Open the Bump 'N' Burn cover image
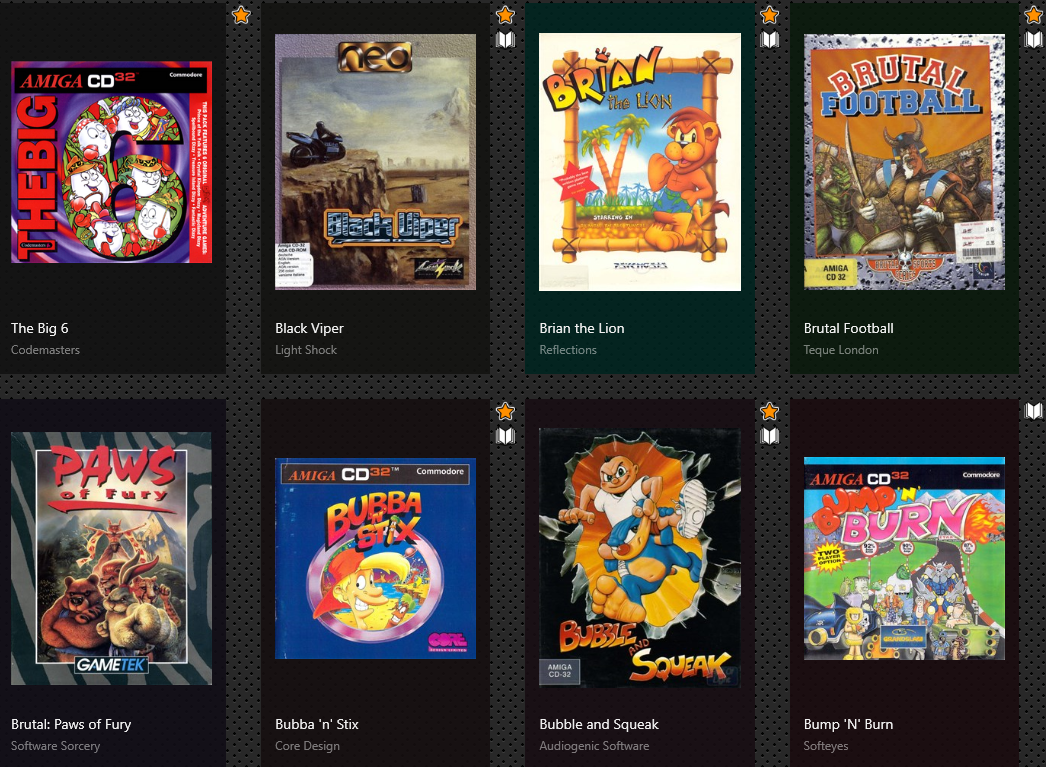Screen dimensions: 1046x767 (904, 558)
